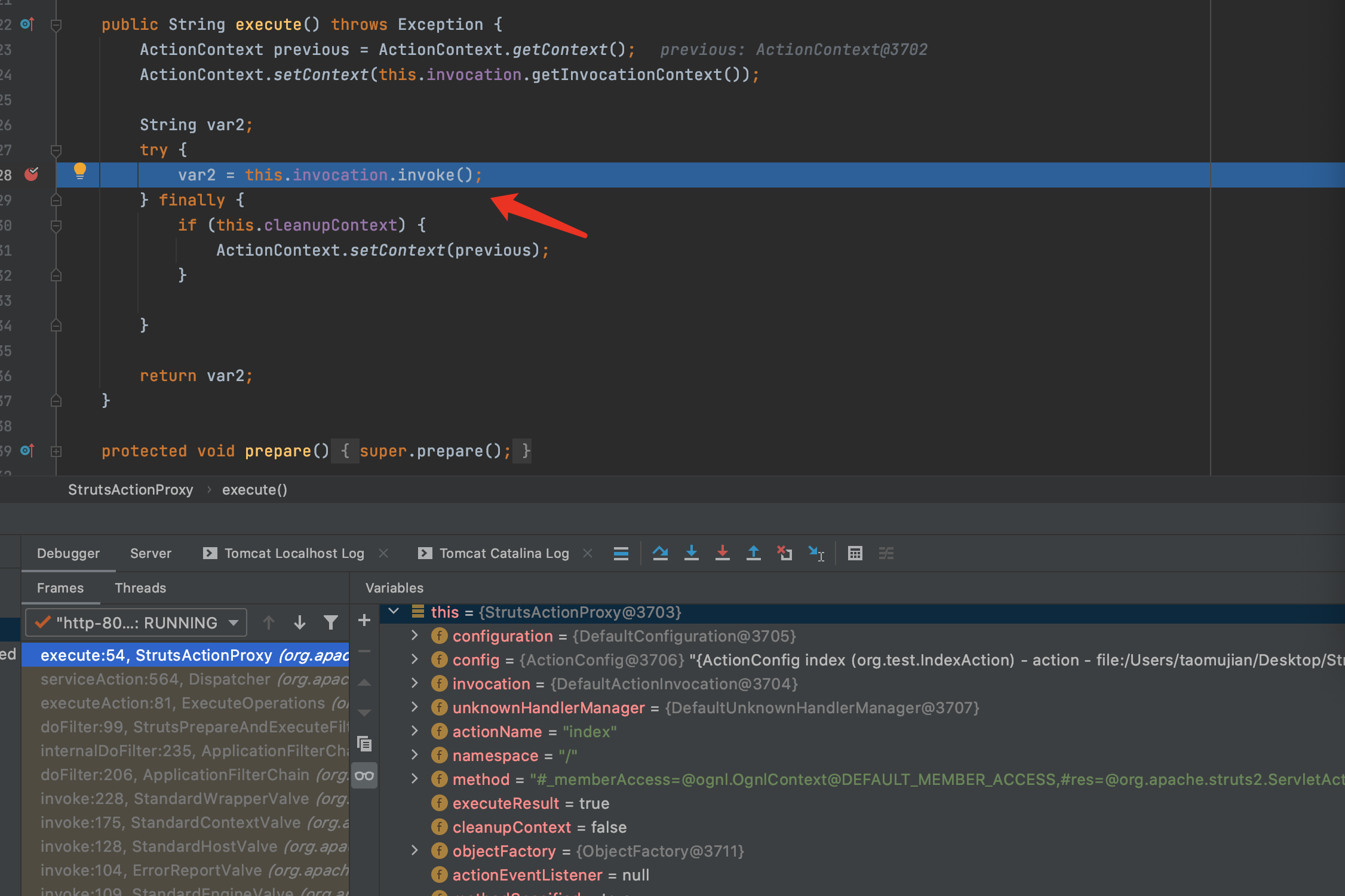
Task: Expand the folded prepare() method
Action: pyautogui.click(x=56, y=451)
